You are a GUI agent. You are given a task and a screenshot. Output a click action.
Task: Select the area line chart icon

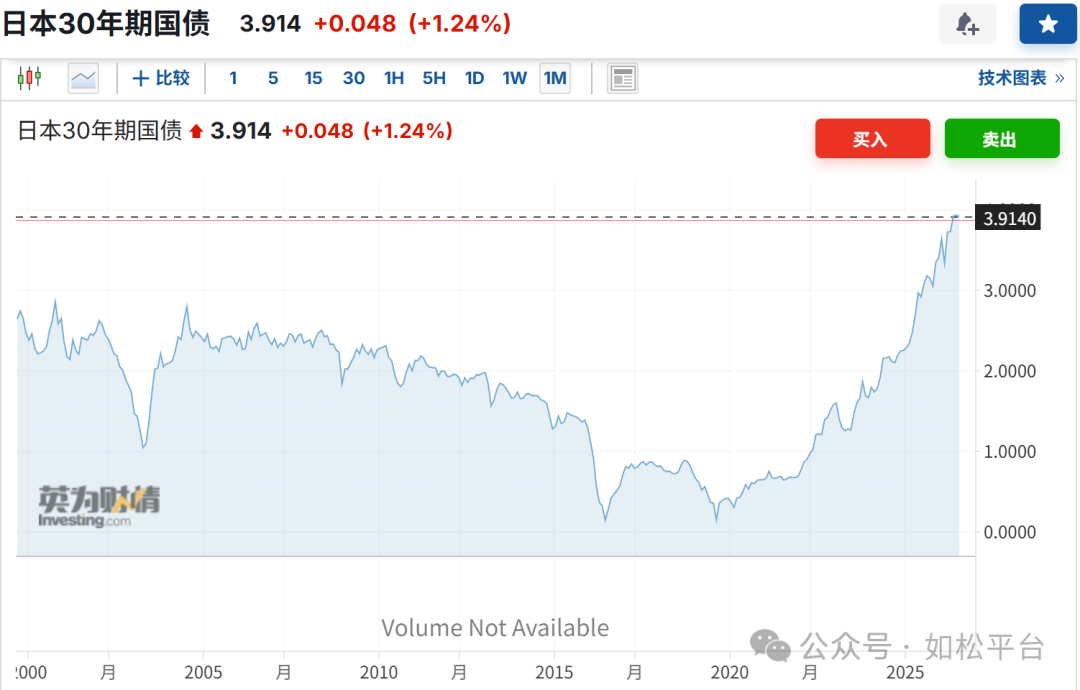(x=83, y=78)
